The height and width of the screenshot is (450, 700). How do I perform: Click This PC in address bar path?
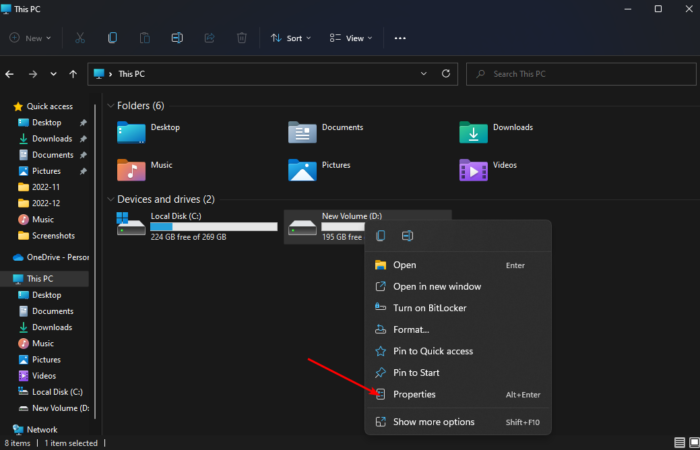(132, 74)
